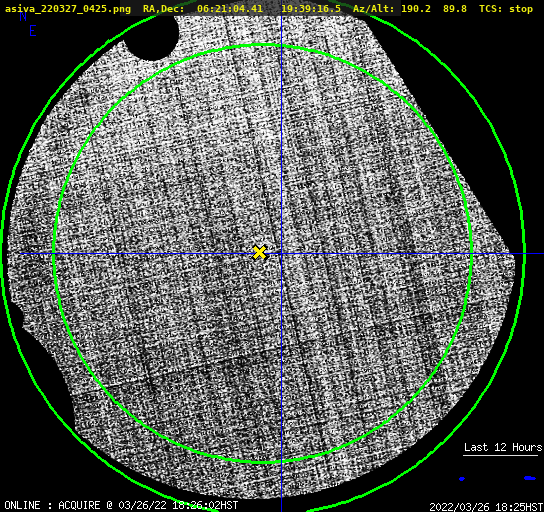Click the Alt value 89.8
Screen dimensions: 544x512
coord(455,9)
